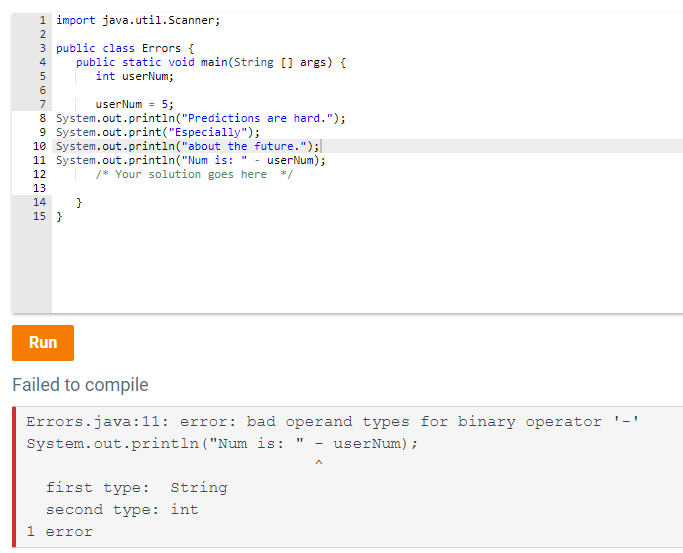
Task: Click the println "Num is: " - userNum line in editor
Action: 191,160
